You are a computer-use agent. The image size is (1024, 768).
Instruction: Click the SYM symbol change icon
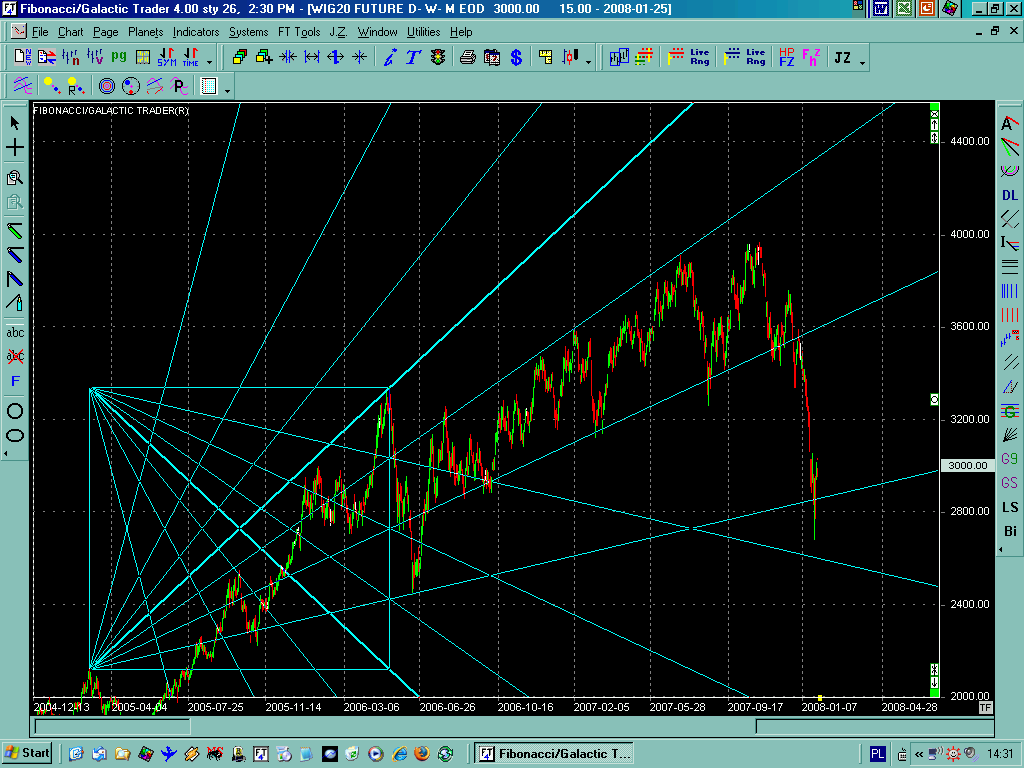[x=166, y=57]
